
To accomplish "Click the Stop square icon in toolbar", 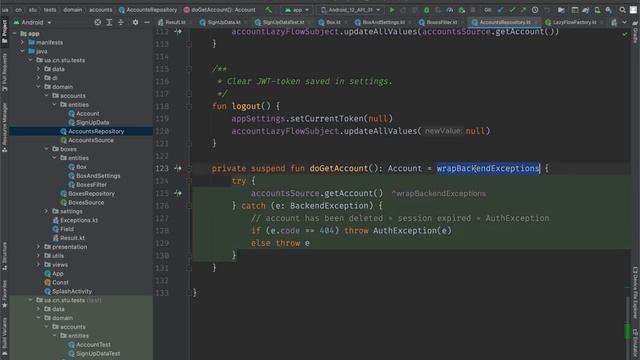I will 473,10.
